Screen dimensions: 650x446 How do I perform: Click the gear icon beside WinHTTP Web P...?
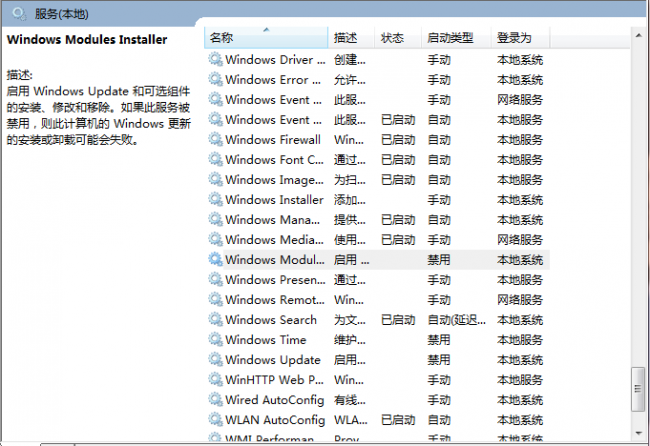click(215, 379)
